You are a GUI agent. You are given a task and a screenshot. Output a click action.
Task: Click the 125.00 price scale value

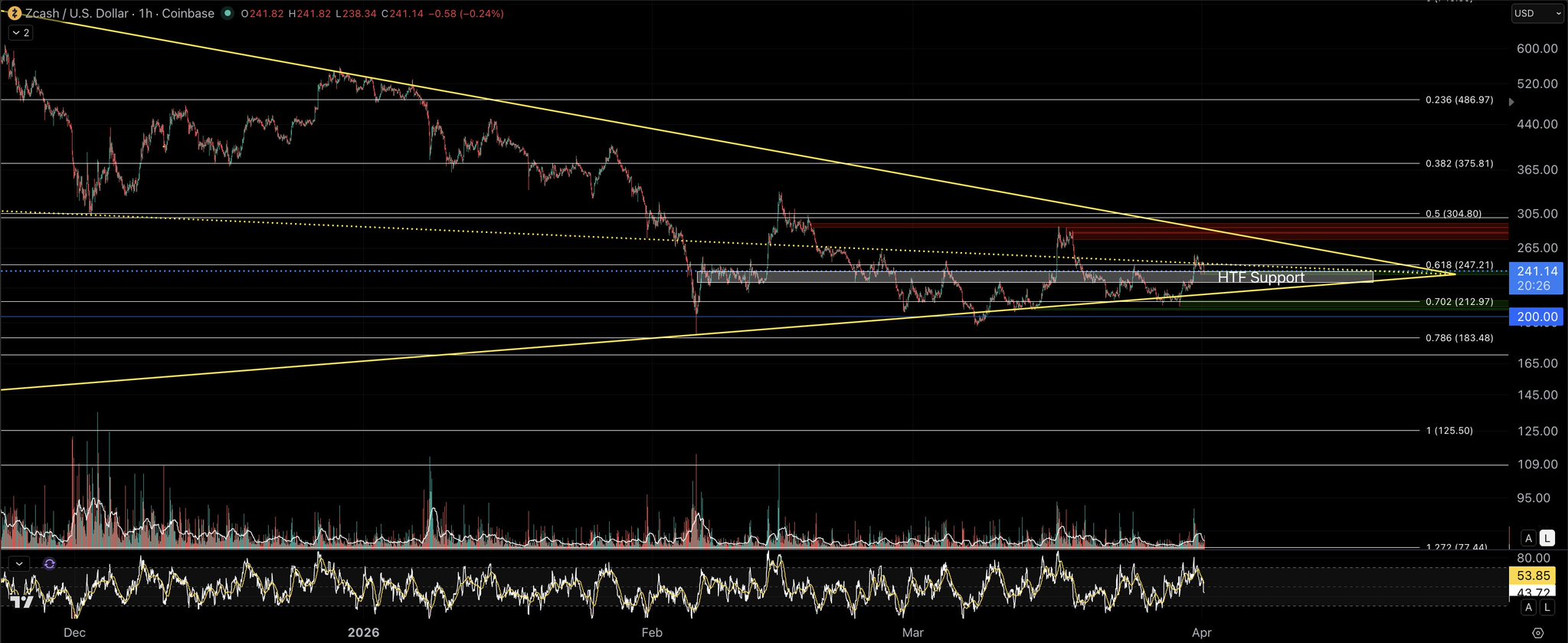tap(1537, 431)
